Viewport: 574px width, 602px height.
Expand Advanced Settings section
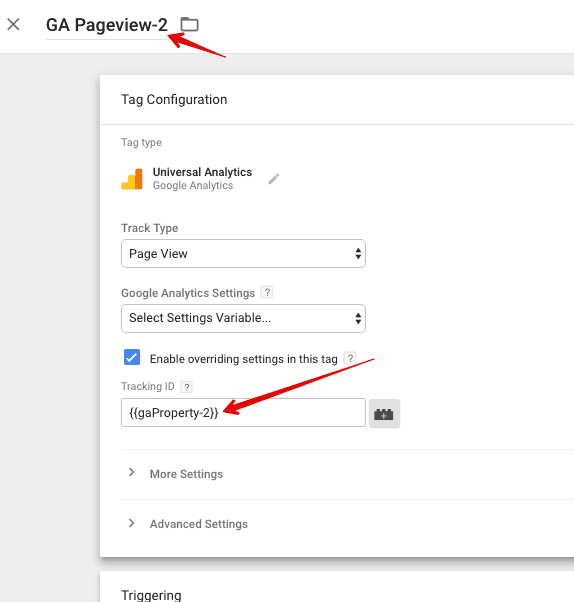[x=188, y=524]
